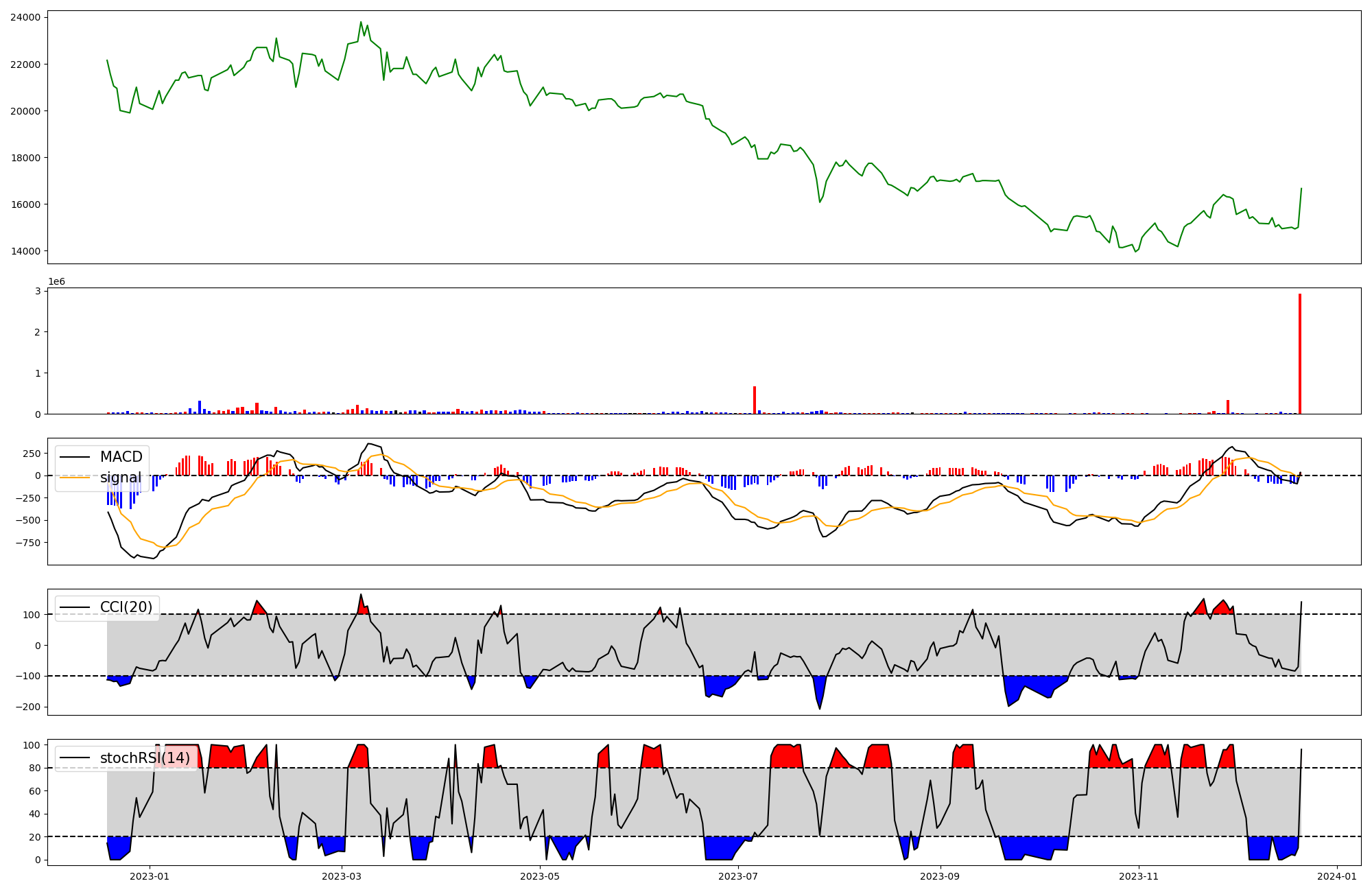The image size is (1372, 892).
Task: Click the 2023-09 date tick label
Action: 940,876
